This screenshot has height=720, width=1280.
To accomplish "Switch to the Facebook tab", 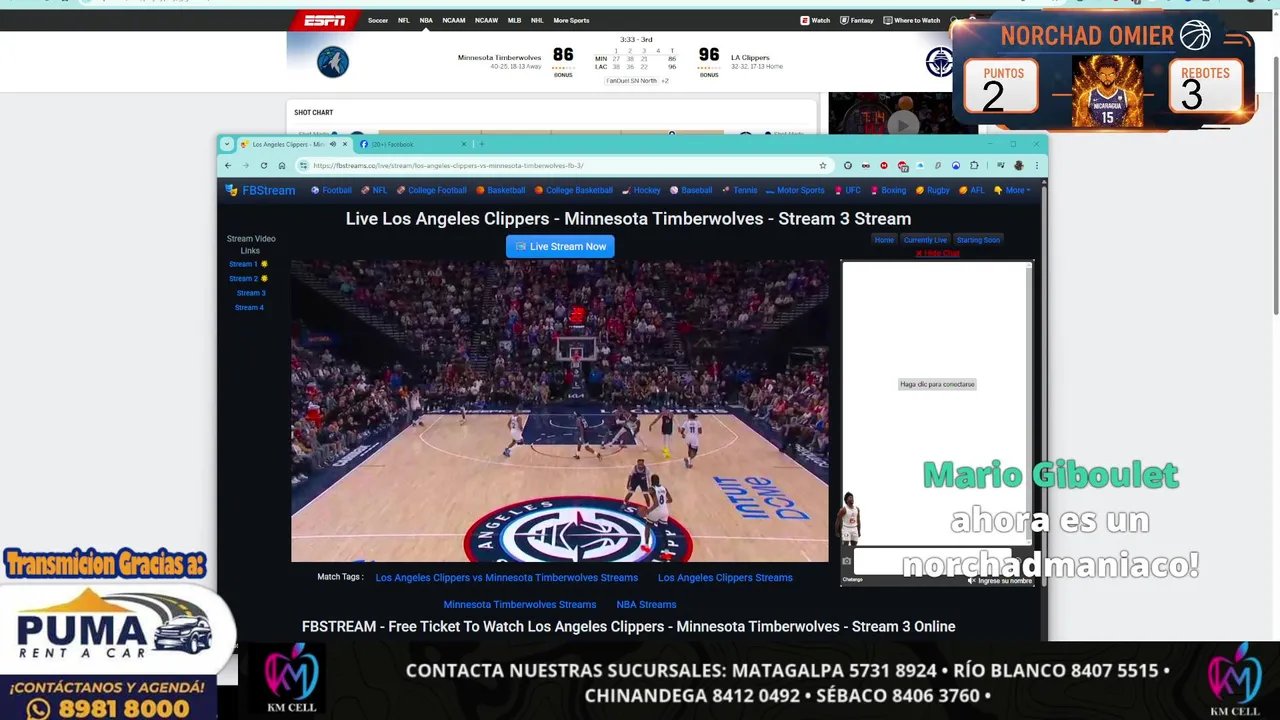I will click(412, 144).
